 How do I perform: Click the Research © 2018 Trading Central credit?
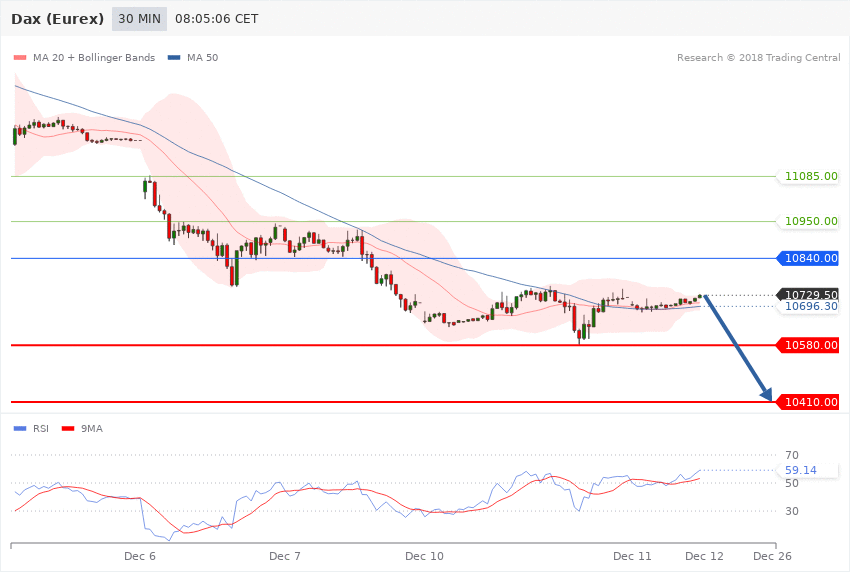(758, 57)
